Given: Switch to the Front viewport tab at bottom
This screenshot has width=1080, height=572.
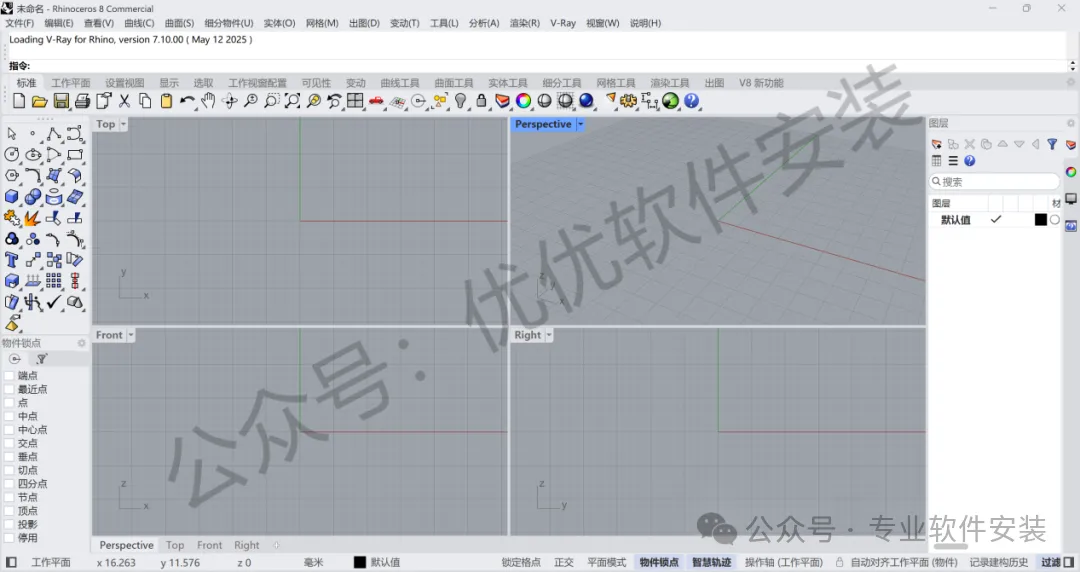Looking at the screenshot, I should point(209,545).
